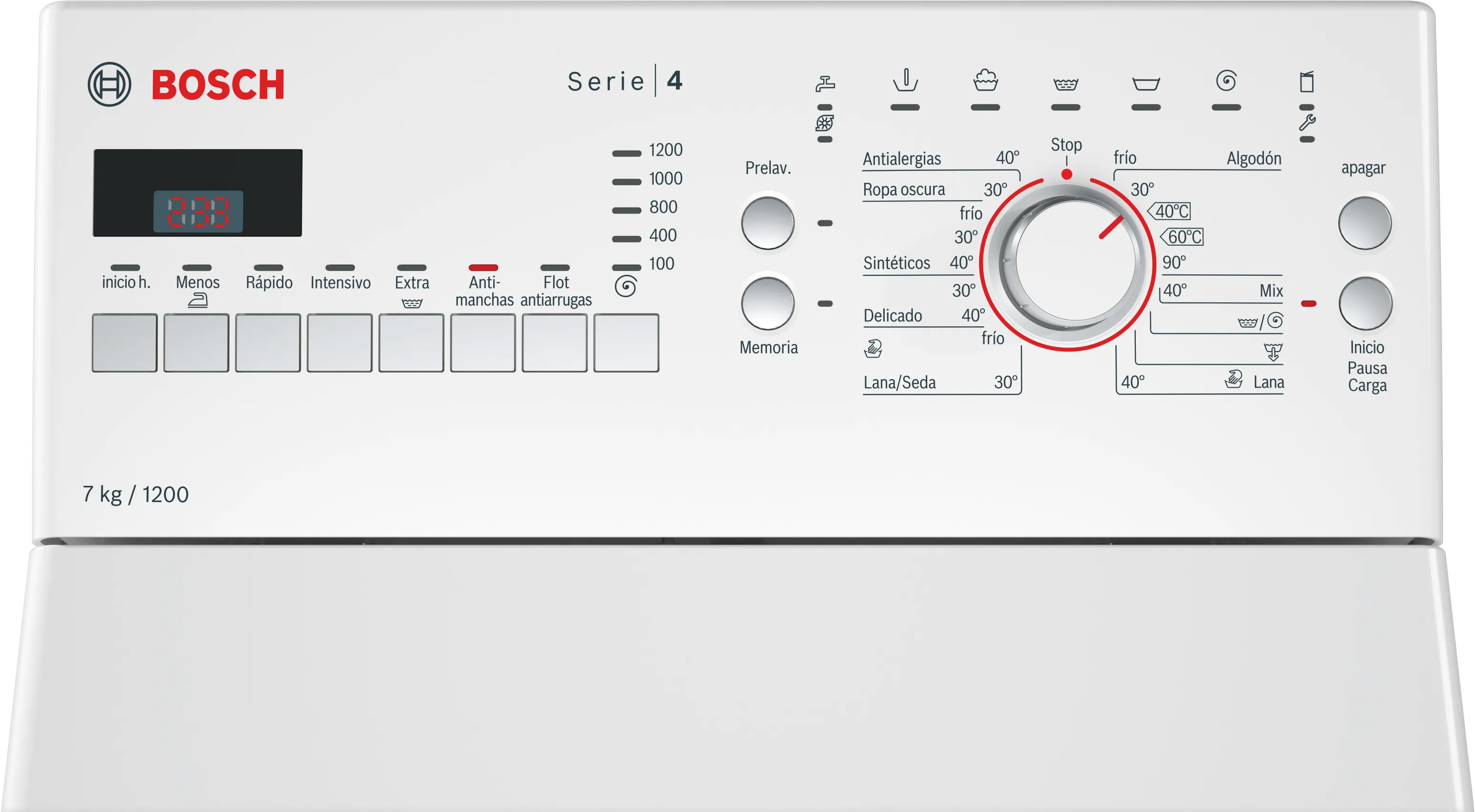Click the foam wash stage icon
Image resolution: width=1475 pixels, height=812 pixels.
[x=985, y=80]
